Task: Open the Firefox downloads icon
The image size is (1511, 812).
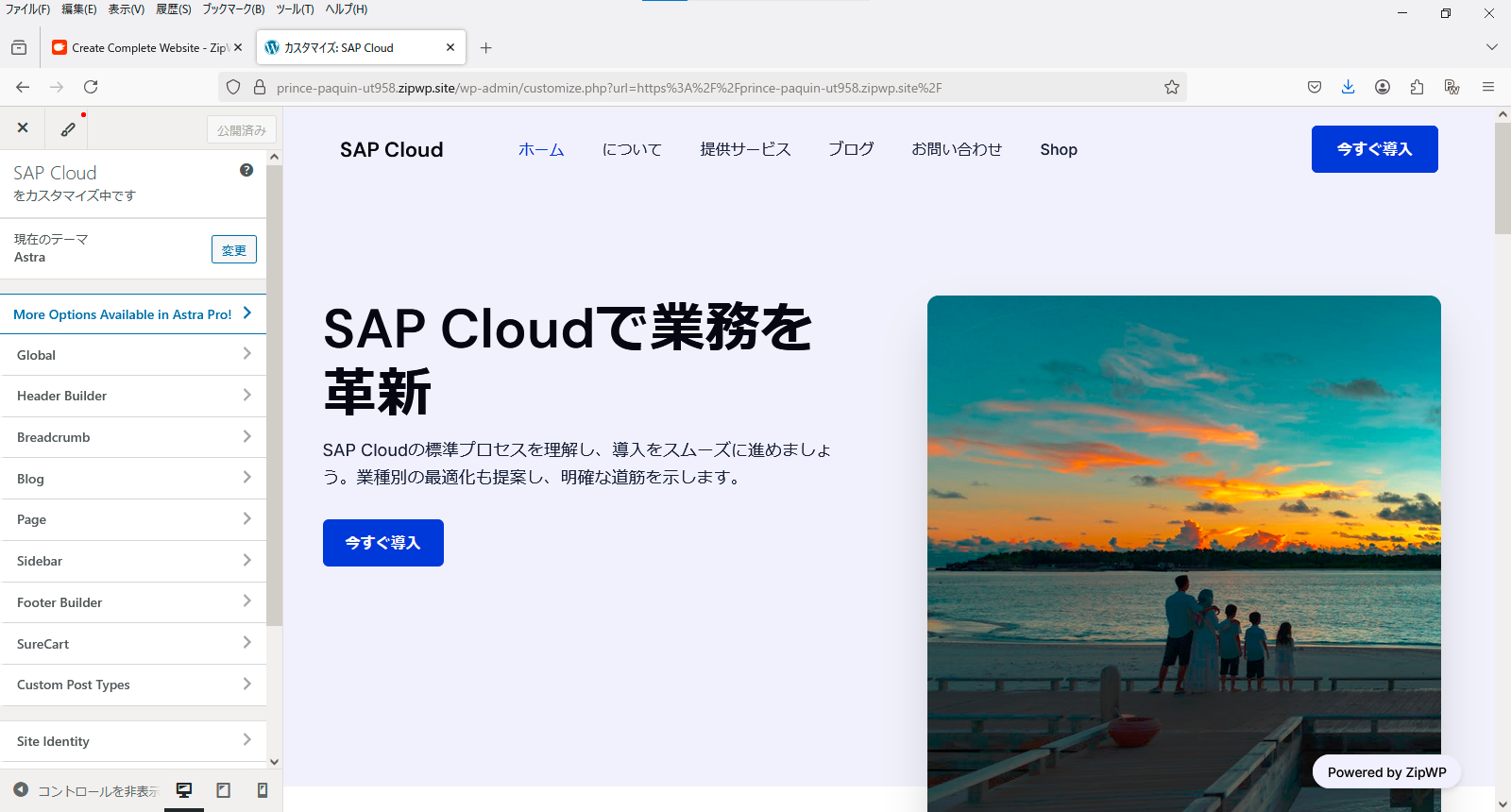Action: [1349, 87]
